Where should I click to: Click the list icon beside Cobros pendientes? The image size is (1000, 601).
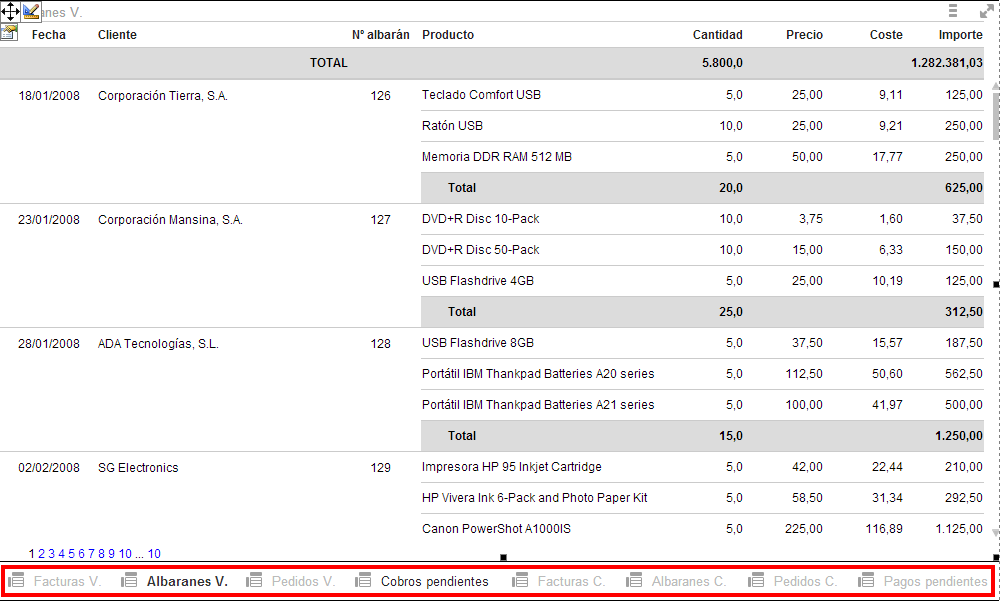[x=363, y=581]
